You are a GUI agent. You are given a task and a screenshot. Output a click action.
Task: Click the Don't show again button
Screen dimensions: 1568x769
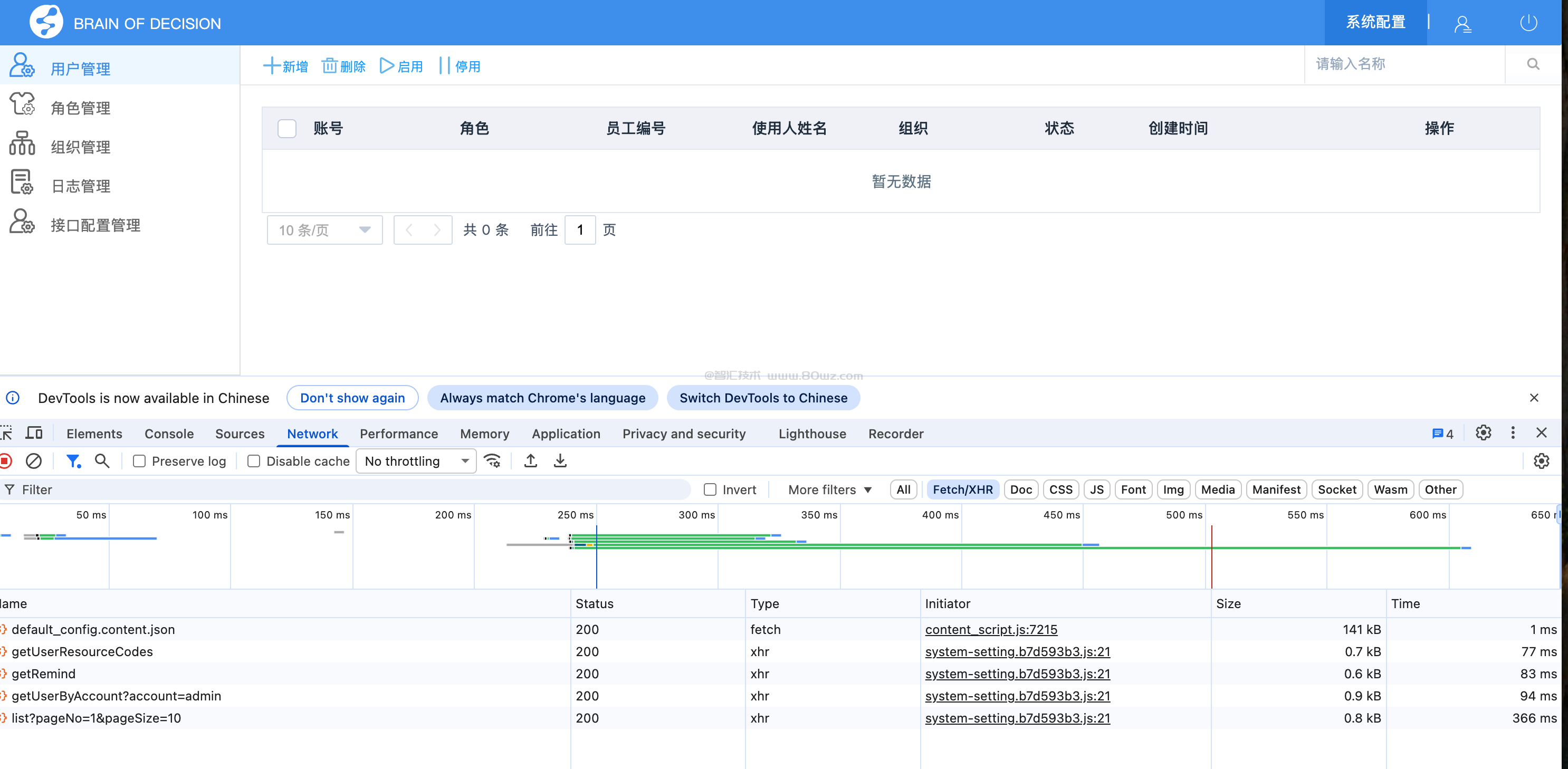pyautogui.click(x=352, y=398)
